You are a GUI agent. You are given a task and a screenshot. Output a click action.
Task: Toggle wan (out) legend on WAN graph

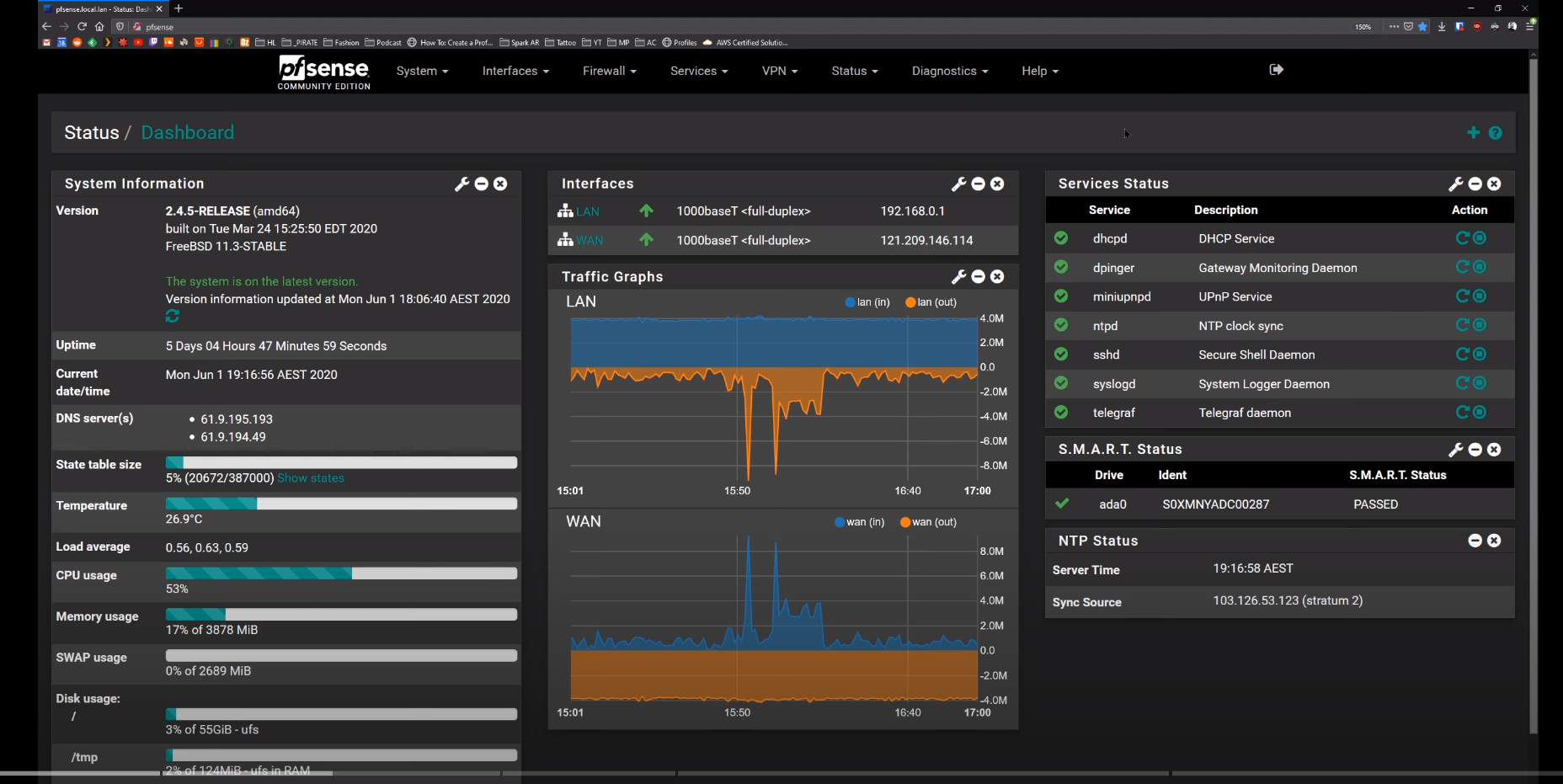pyautogui.click(x=929, y=522)
